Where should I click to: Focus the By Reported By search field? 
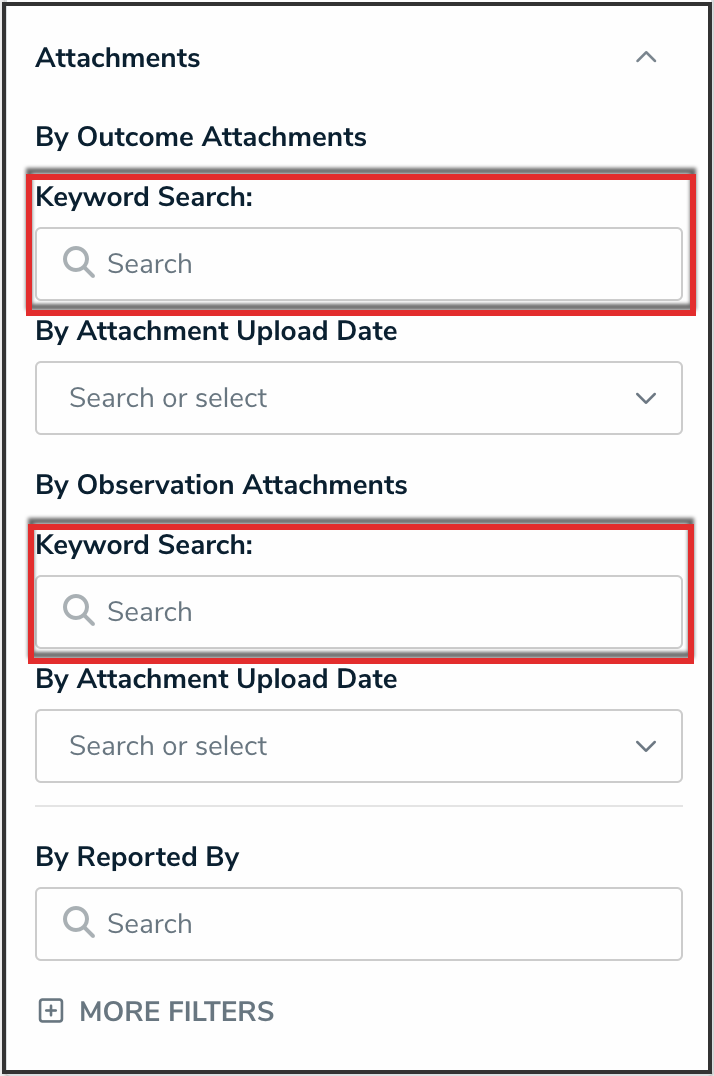(x=380, y=924)
